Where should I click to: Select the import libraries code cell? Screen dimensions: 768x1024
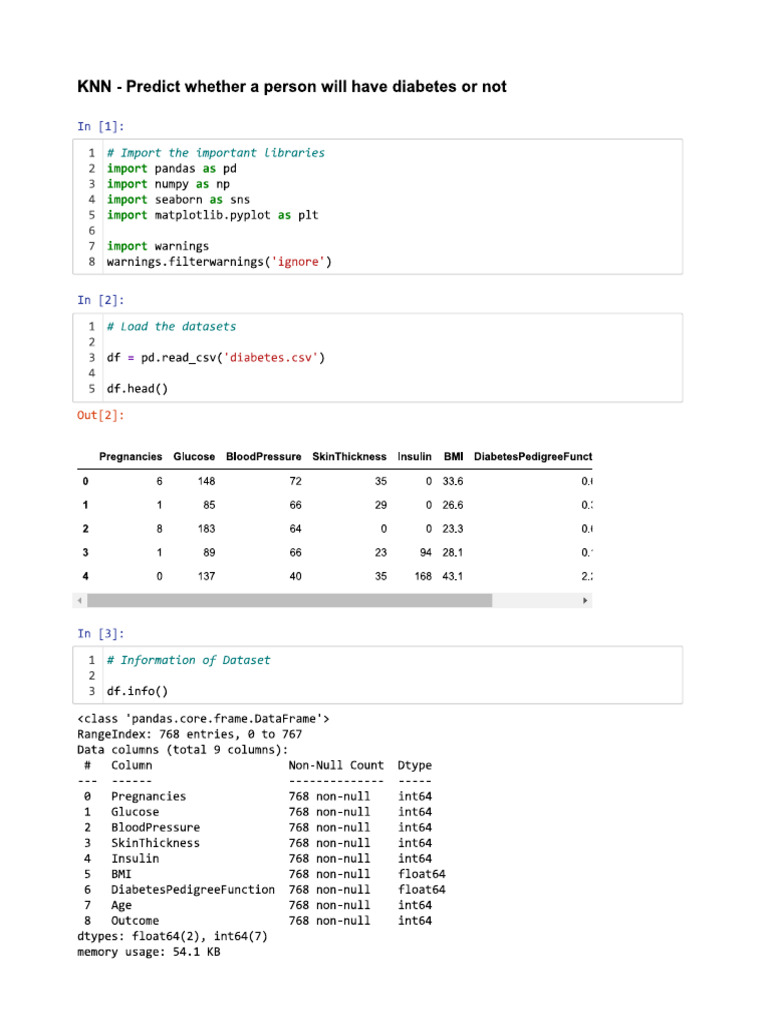[380, 207]
